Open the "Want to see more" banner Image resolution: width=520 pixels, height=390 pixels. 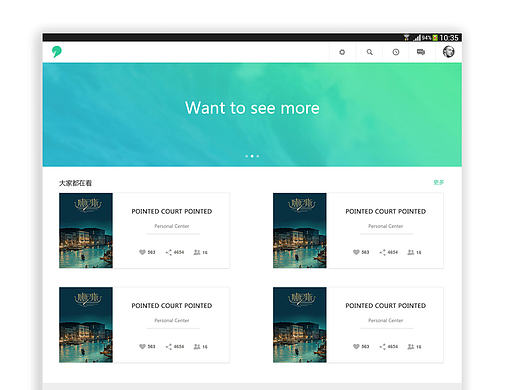pos(252,114)
